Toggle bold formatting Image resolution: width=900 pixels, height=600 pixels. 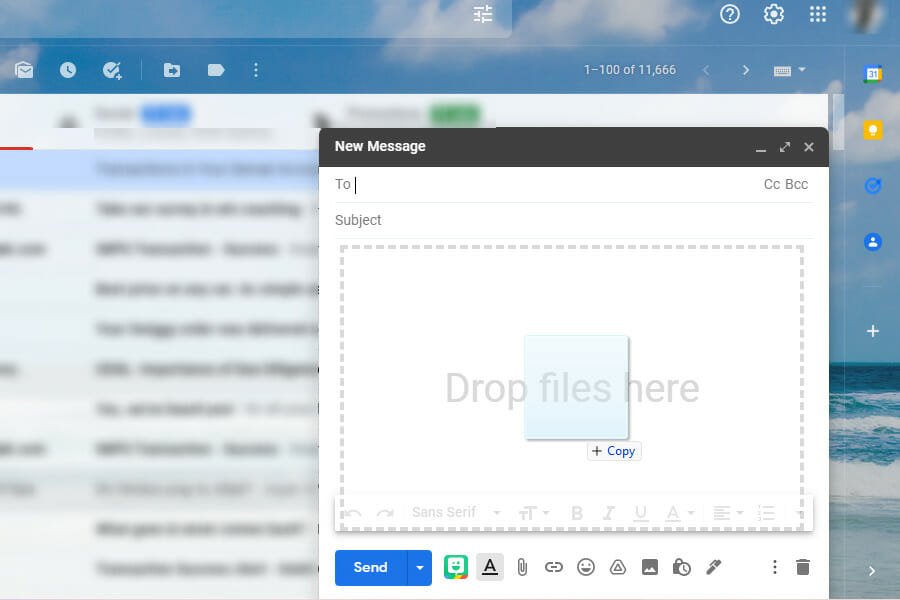point(577,512)
